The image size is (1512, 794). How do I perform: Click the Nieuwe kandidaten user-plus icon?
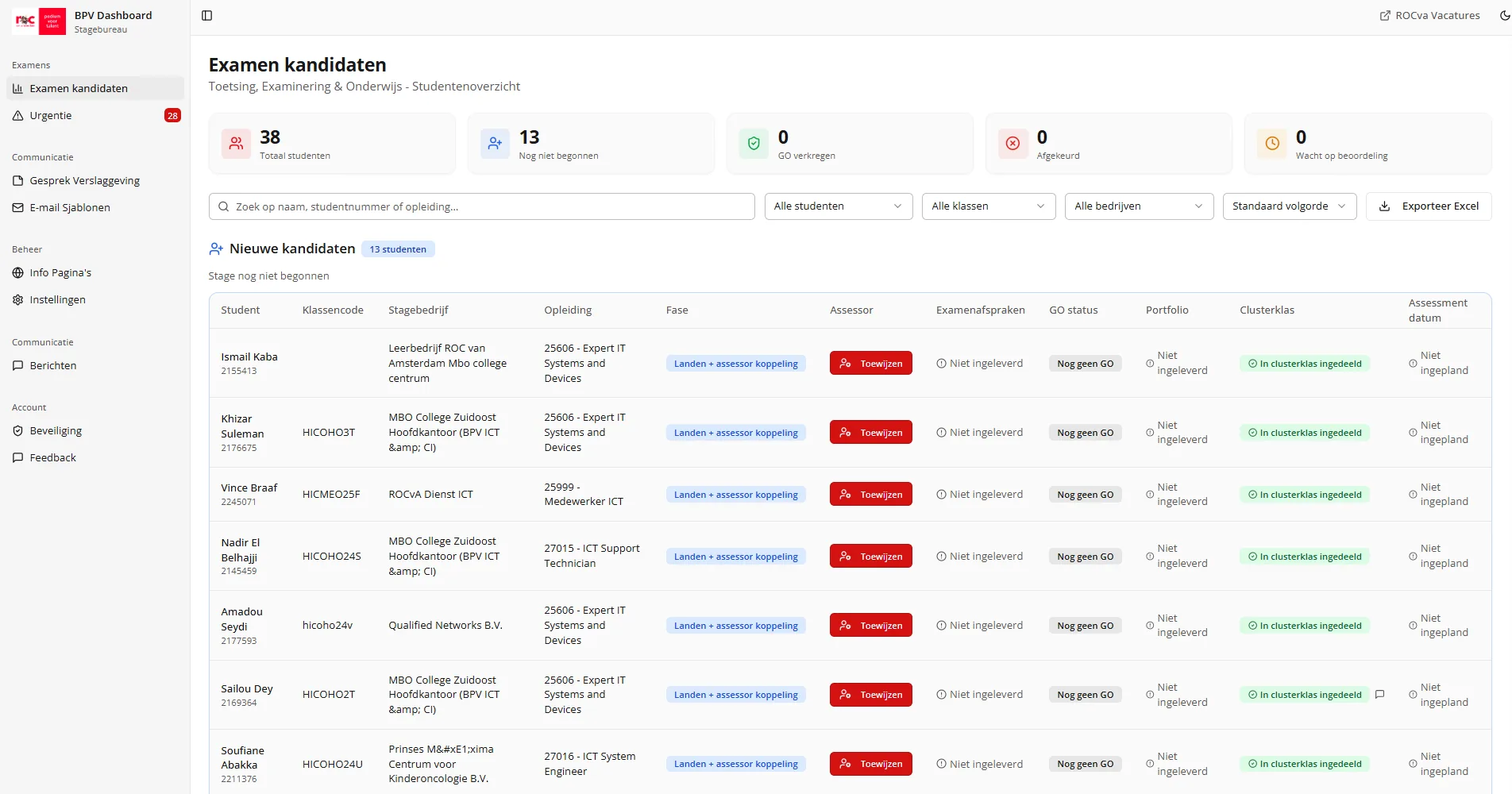pos(216,249)
